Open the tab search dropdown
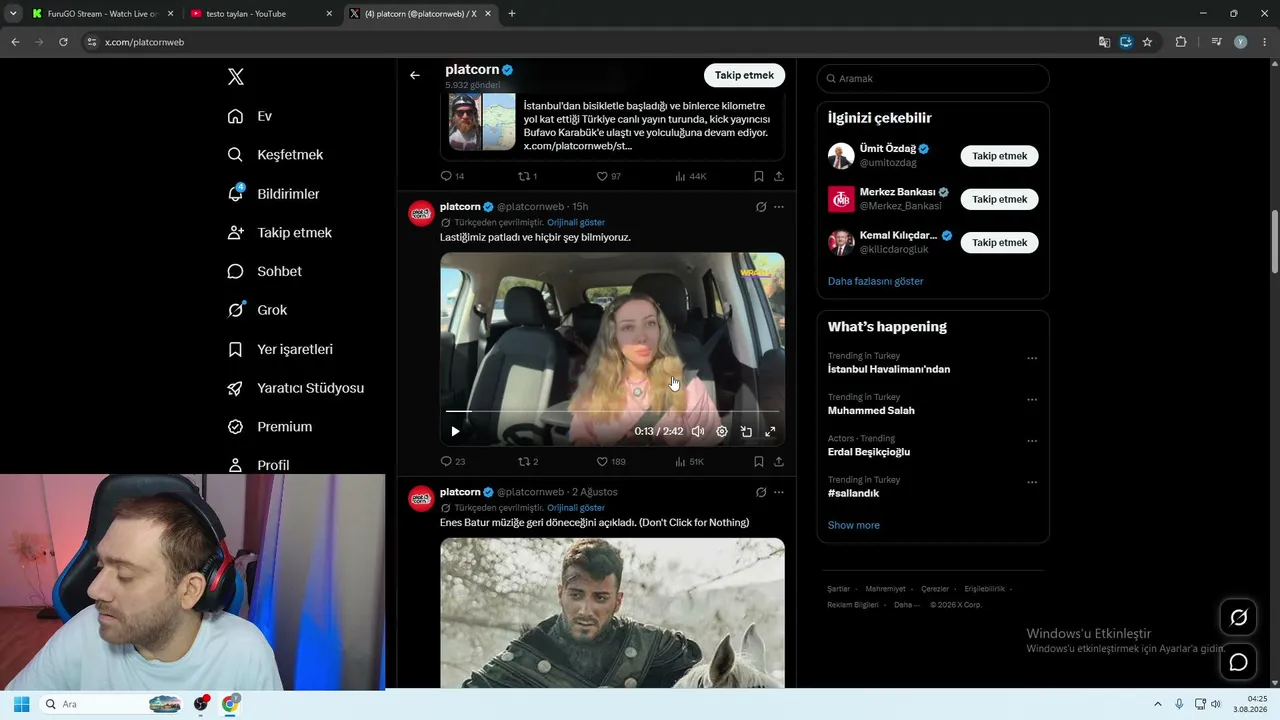The width and height of the screenshot is (1280, 720). tap(13, 14)
